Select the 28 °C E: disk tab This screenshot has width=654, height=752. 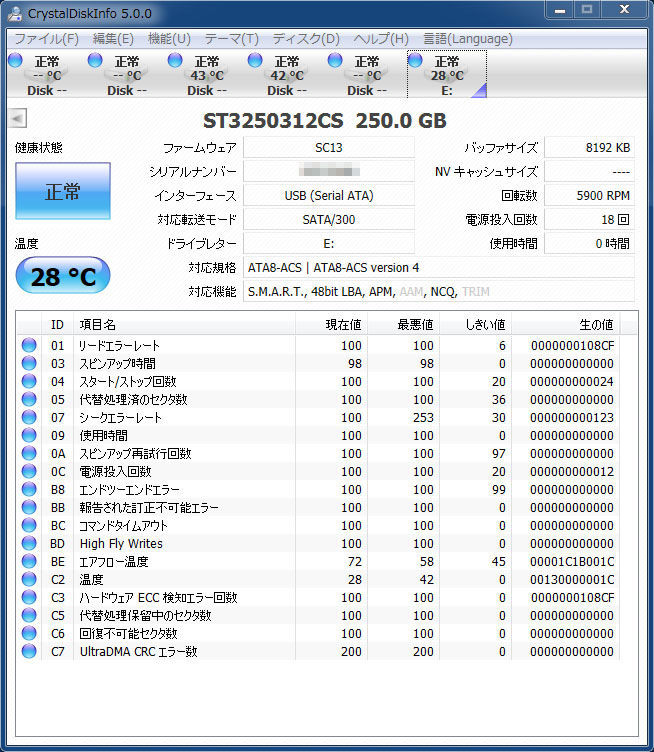pyautogui.click(x=446, y=75)
